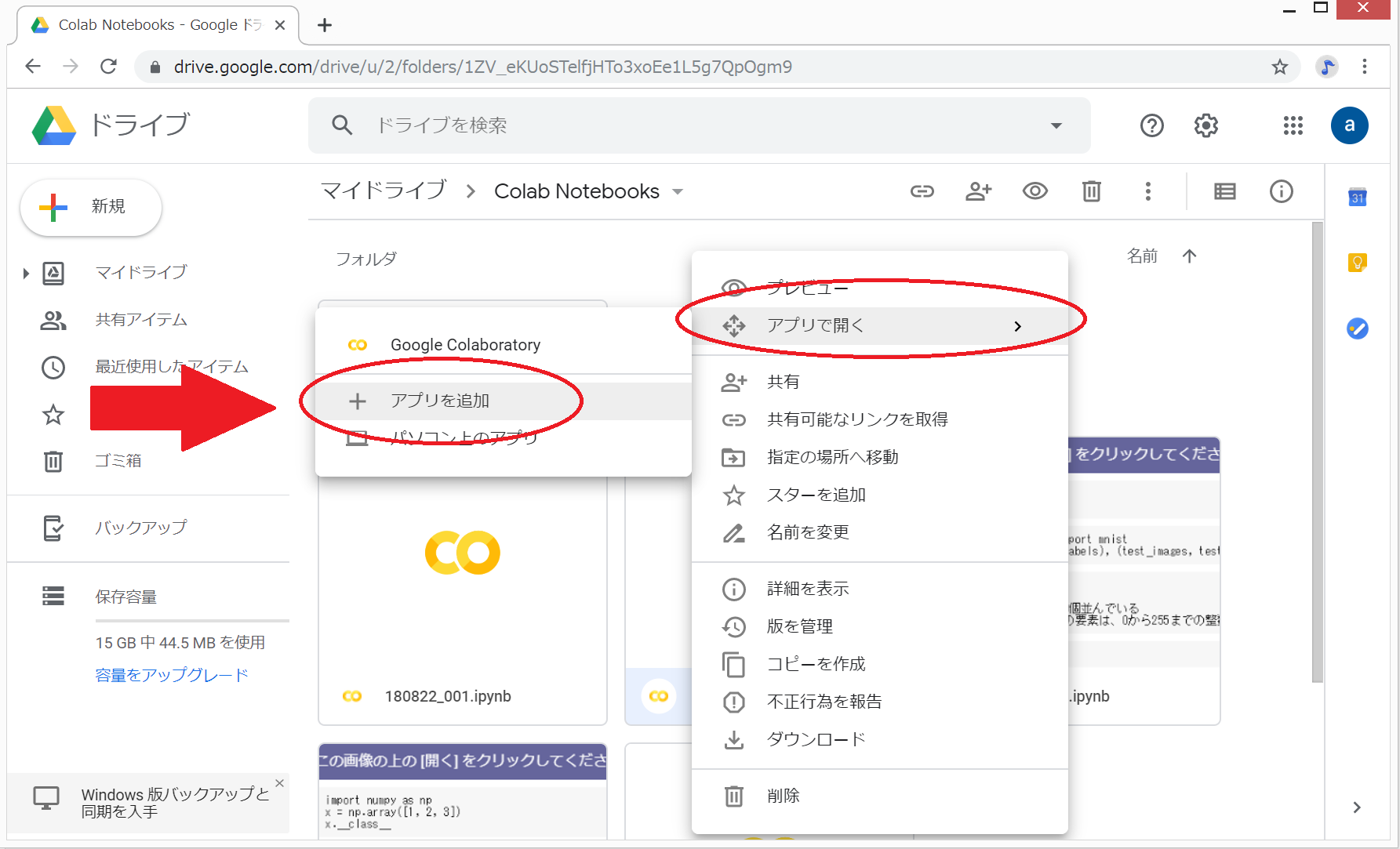Open the Google apps grid icon
Image resolution: width=1400 pixels, height=849 pixels.
coord(1293,125)
